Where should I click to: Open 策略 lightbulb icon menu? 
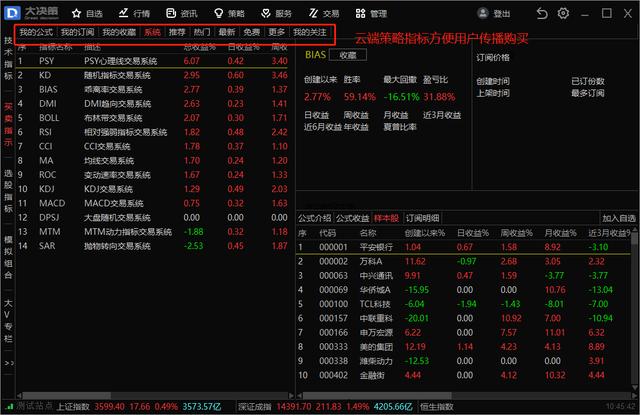pyautogui.click(x=219, y=13)
